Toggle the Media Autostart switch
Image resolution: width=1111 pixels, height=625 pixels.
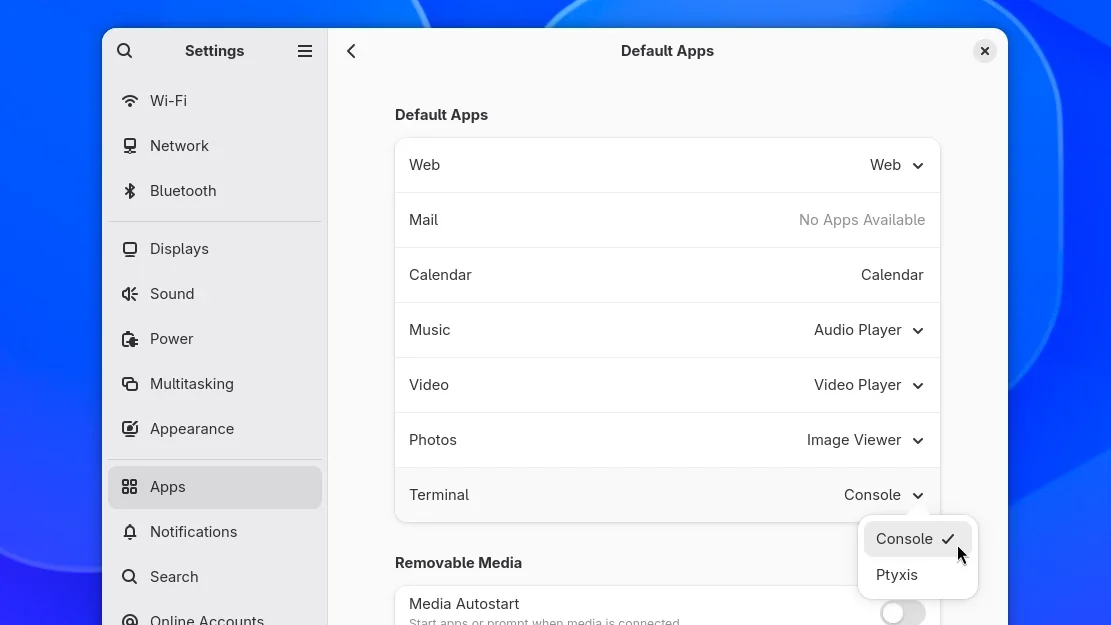click(903, 612)
